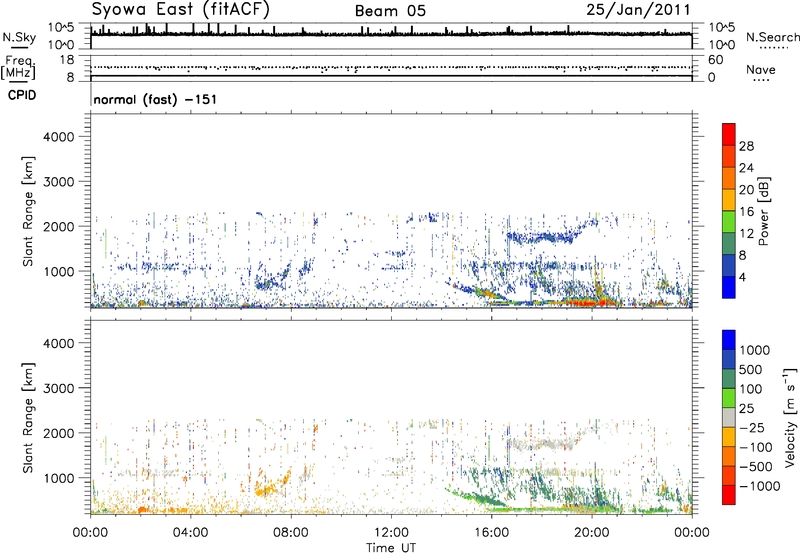Click the 'N.Sky' legend label
800x554 pixels.
pos(19,37)
